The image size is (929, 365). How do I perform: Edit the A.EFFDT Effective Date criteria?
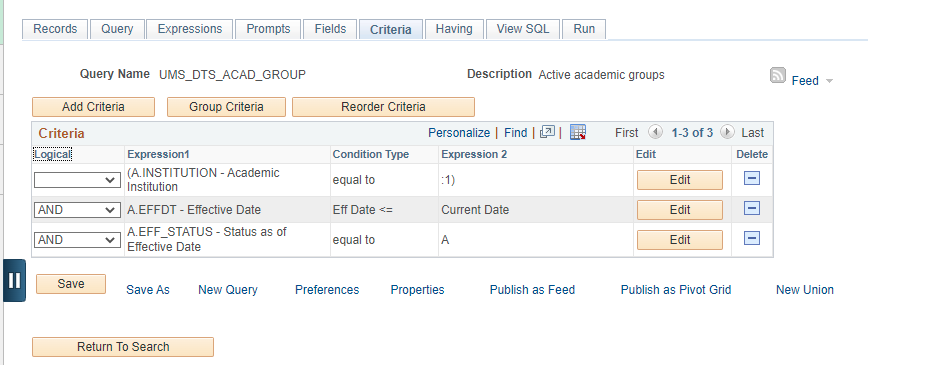[680, 210]
